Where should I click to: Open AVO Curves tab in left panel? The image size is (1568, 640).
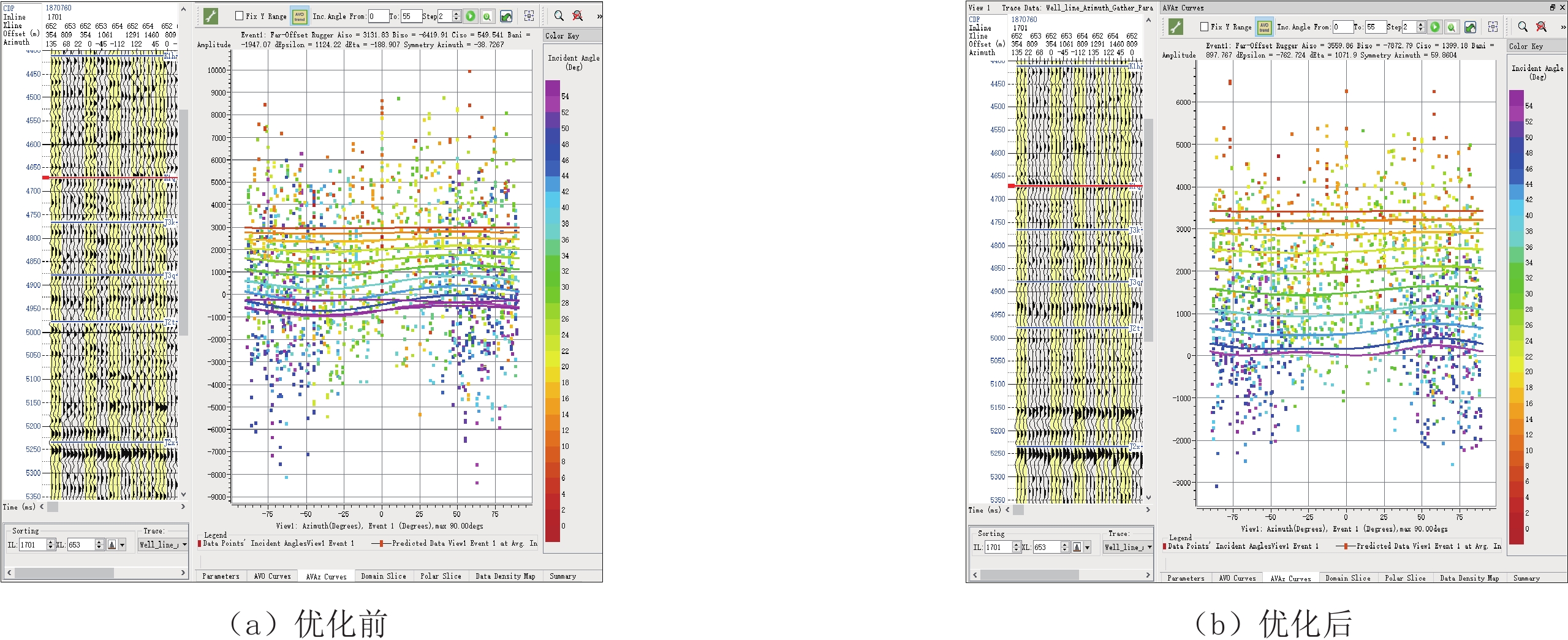272,576
